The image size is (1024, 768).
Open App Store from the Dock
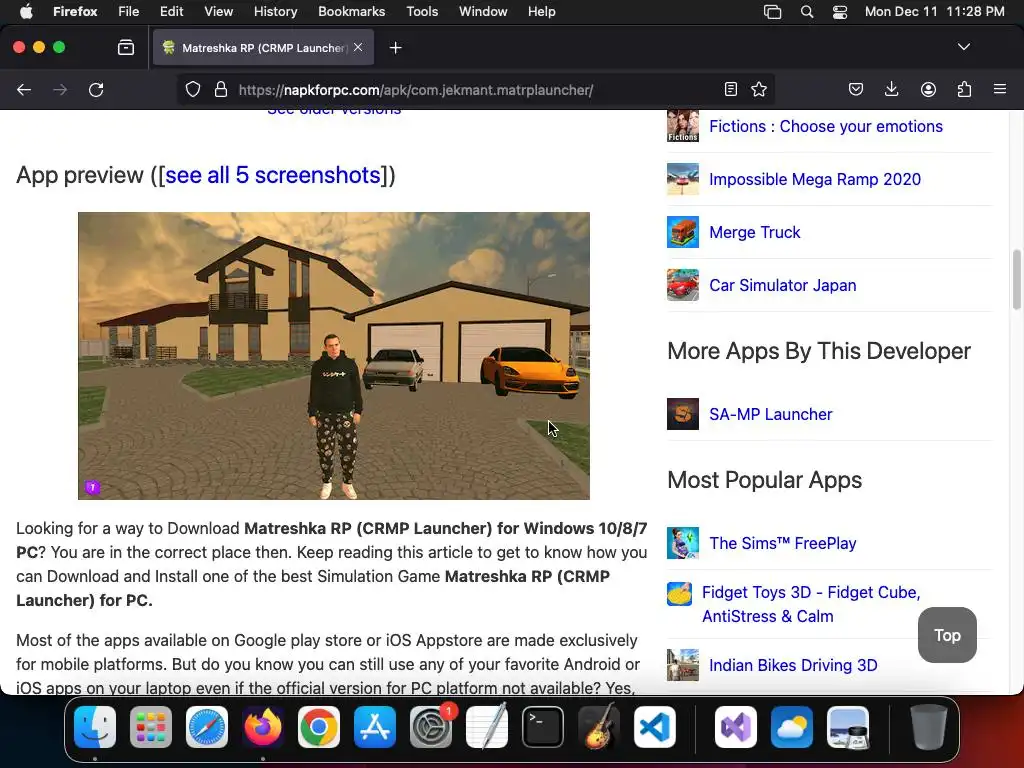(x=375, y=727)
